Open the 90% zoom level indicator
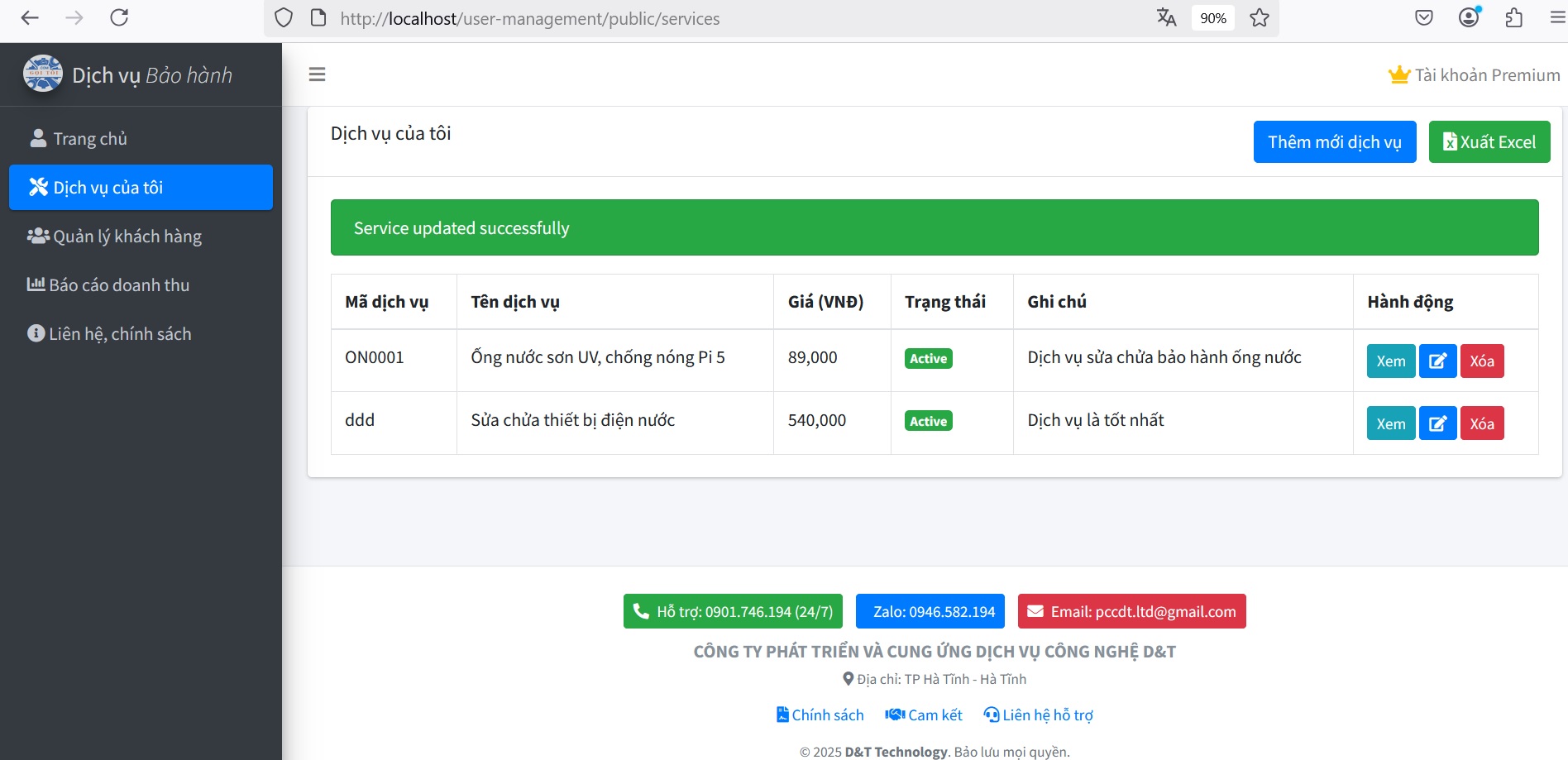 tap(1212, 18)
